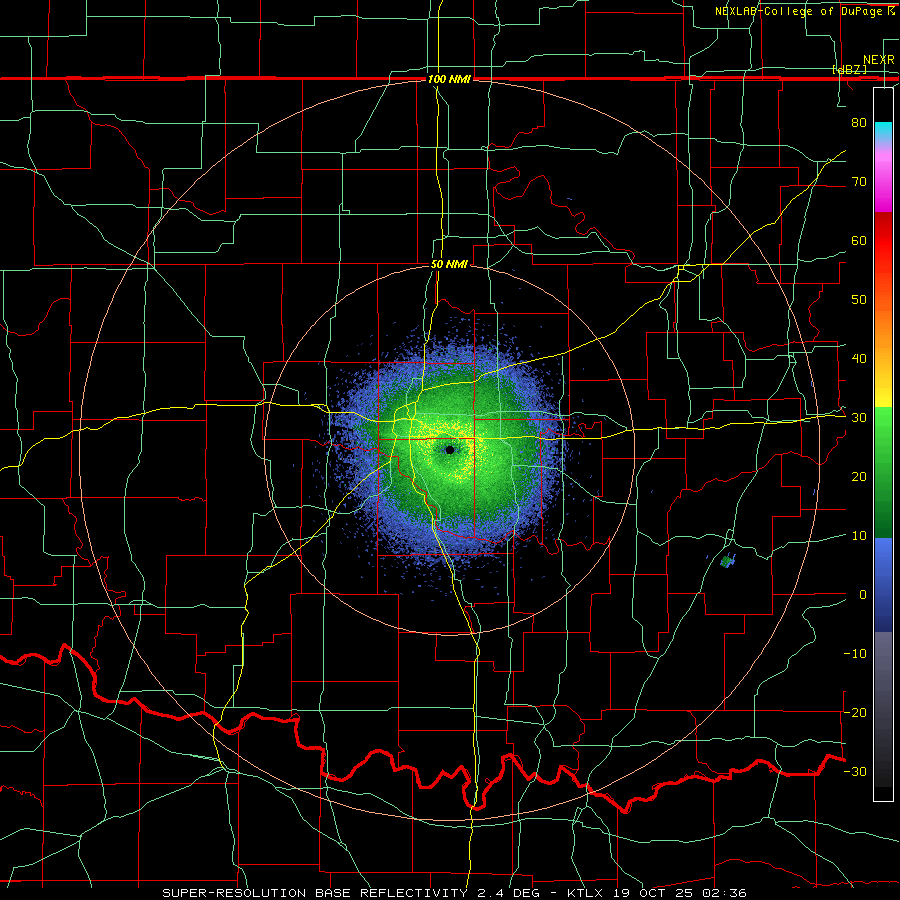The height and width of the screenshot is (900, 900).
Task: Click the 100 NMI range ring label
Action: tap(449, 79)
